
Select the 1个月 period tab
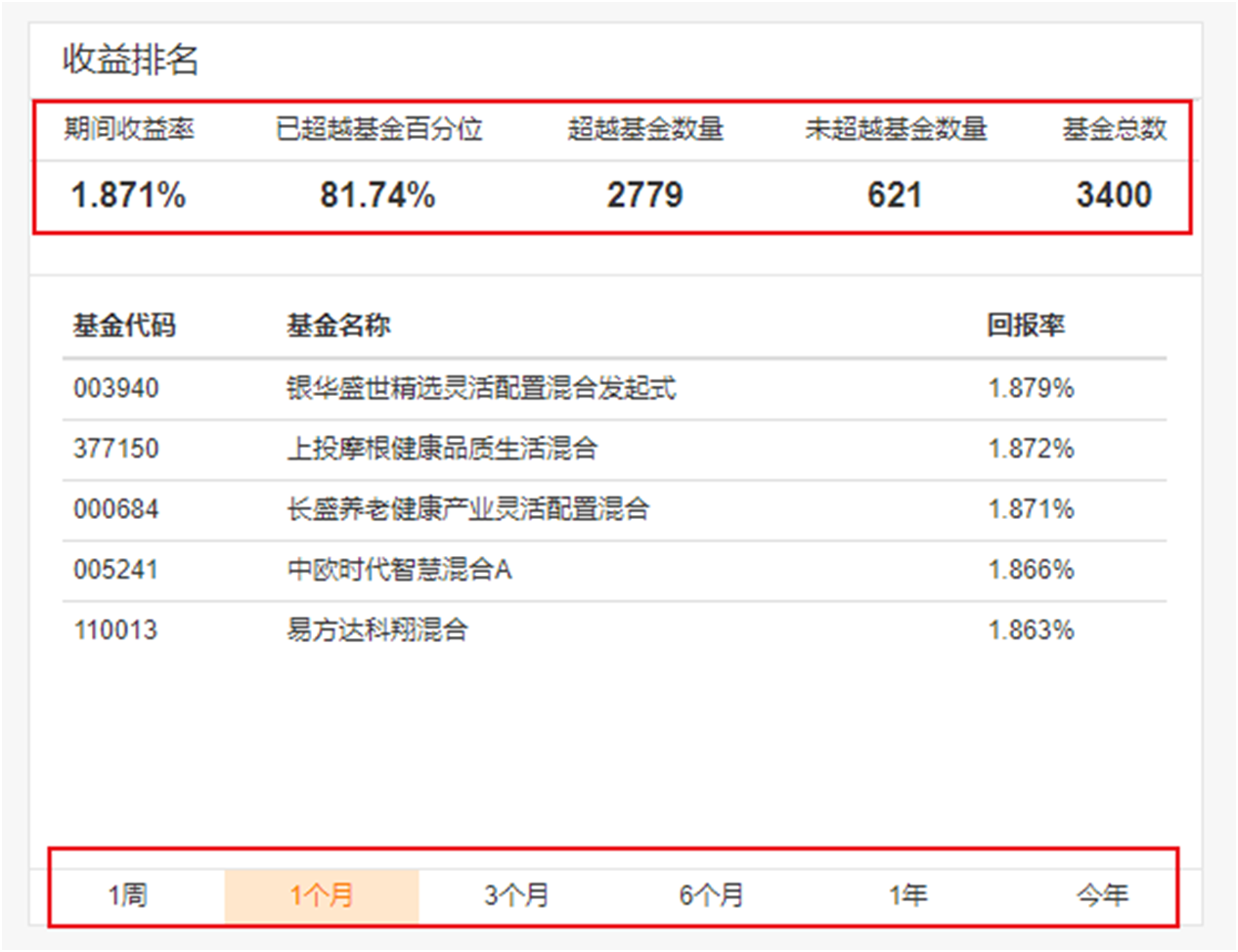point(322,895)
